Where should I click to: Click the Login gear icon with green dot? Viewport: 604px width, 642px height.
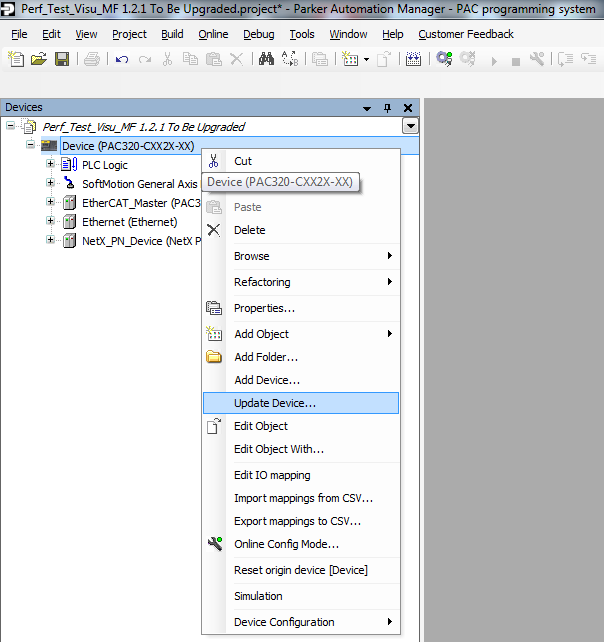(444, 59)
